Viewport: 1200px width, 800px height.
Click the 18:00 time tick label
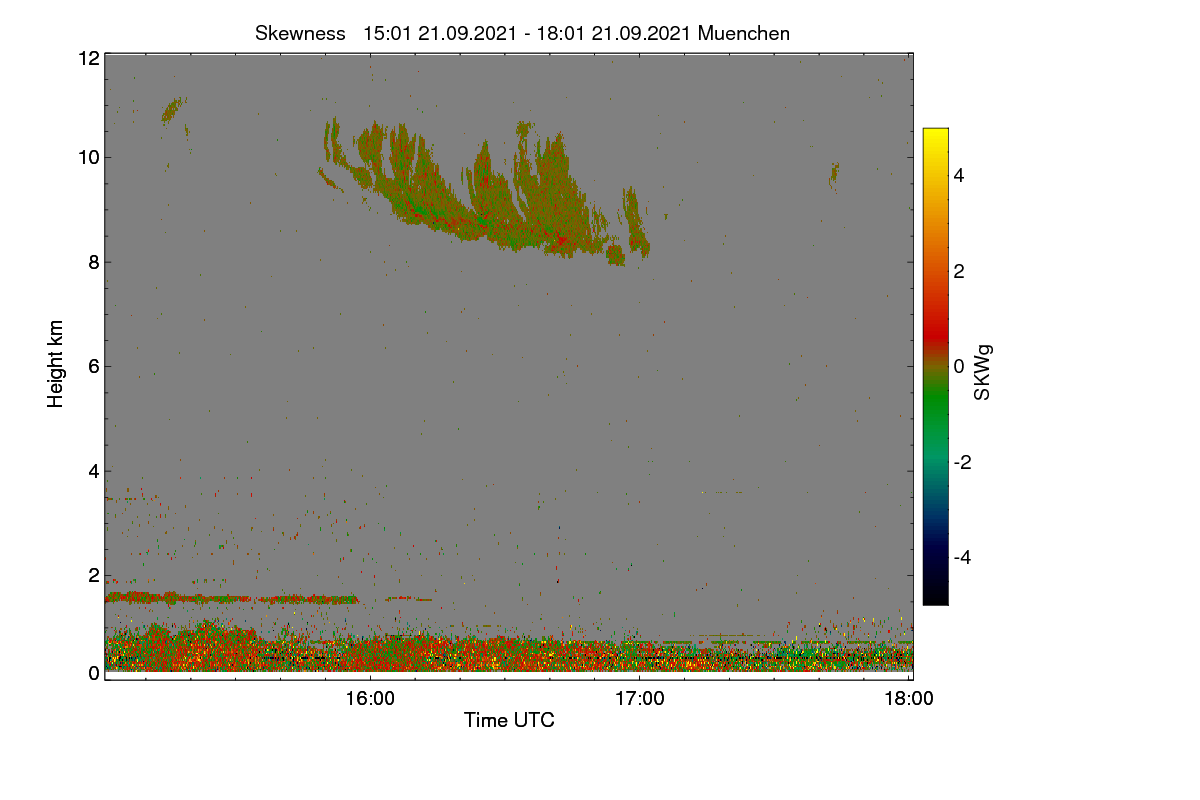tap(909, 699)
